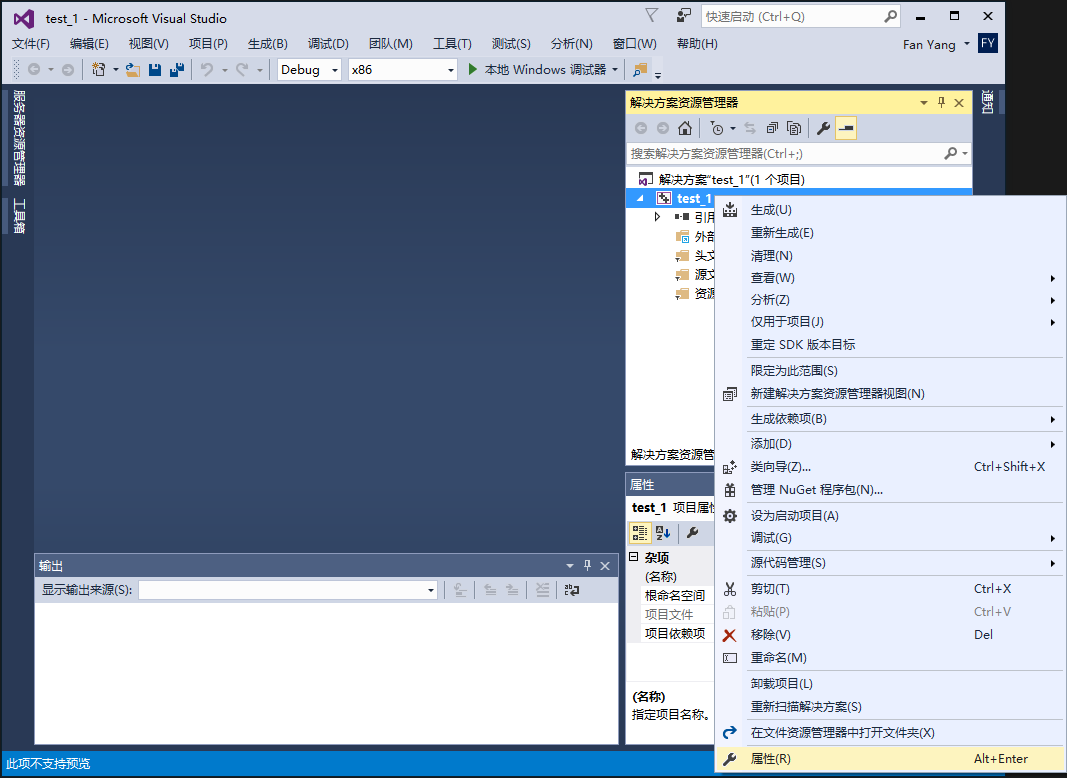Toggle categorized view in Properties panel
Screen dimensions: 1067x778
(x=640, y=533)
